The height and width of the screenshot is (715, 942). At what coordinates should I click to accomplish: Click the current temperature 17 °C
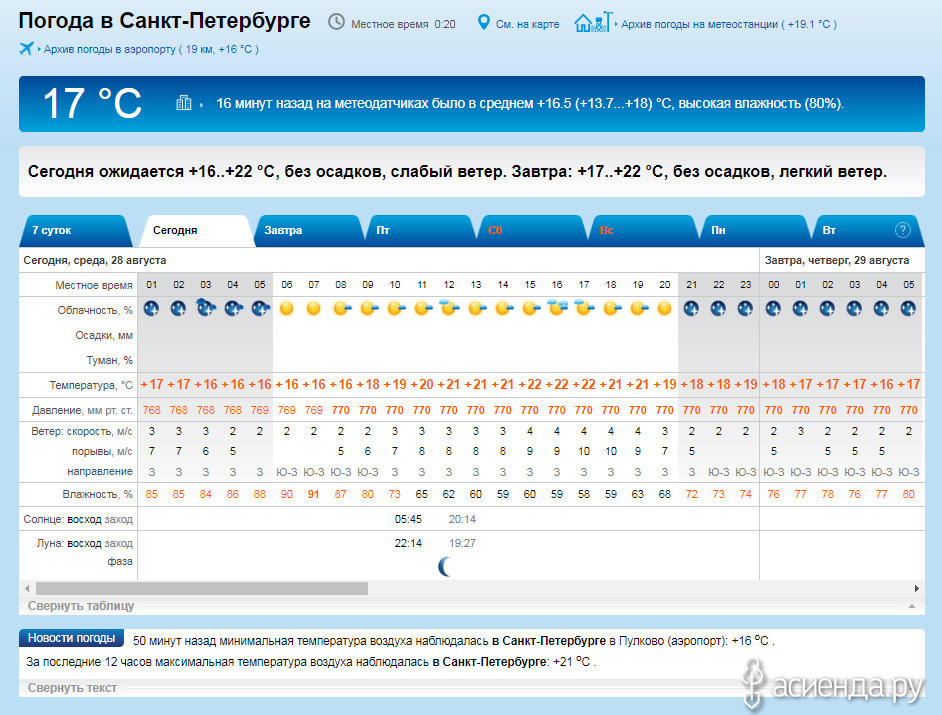[x=93, y=103]
